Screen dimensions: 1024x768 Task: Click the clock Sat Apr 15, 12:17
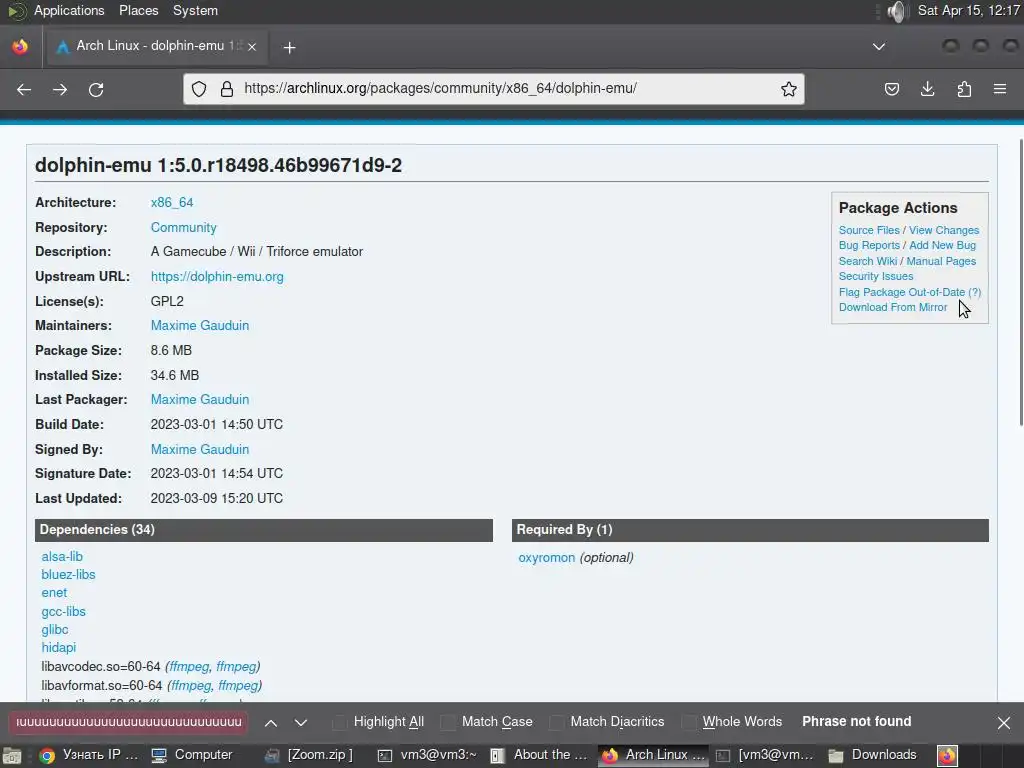[x=968, y=10]
